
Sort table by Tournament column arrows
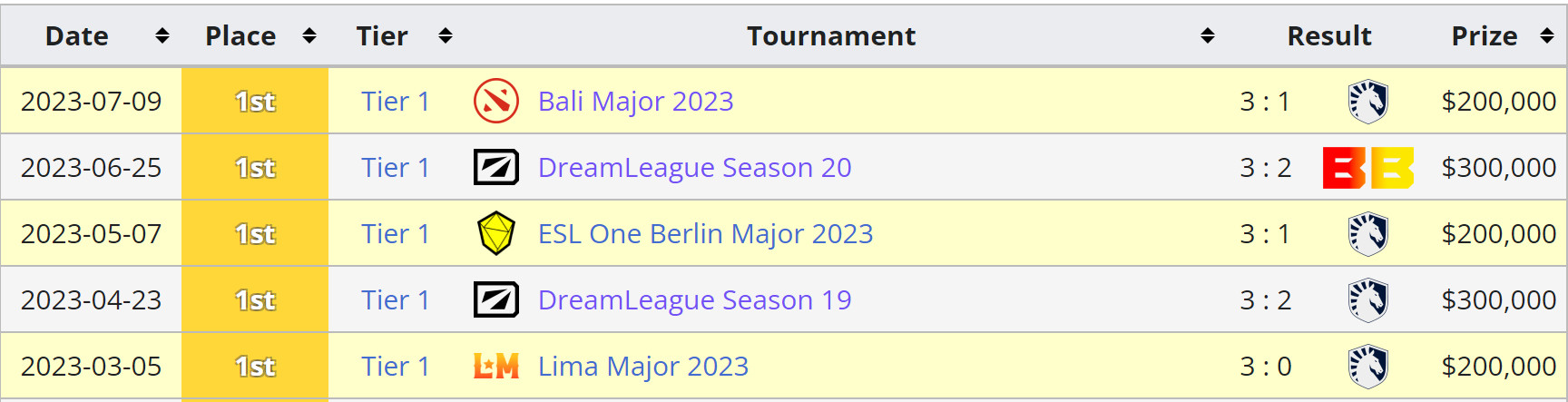pos(1208,35)
